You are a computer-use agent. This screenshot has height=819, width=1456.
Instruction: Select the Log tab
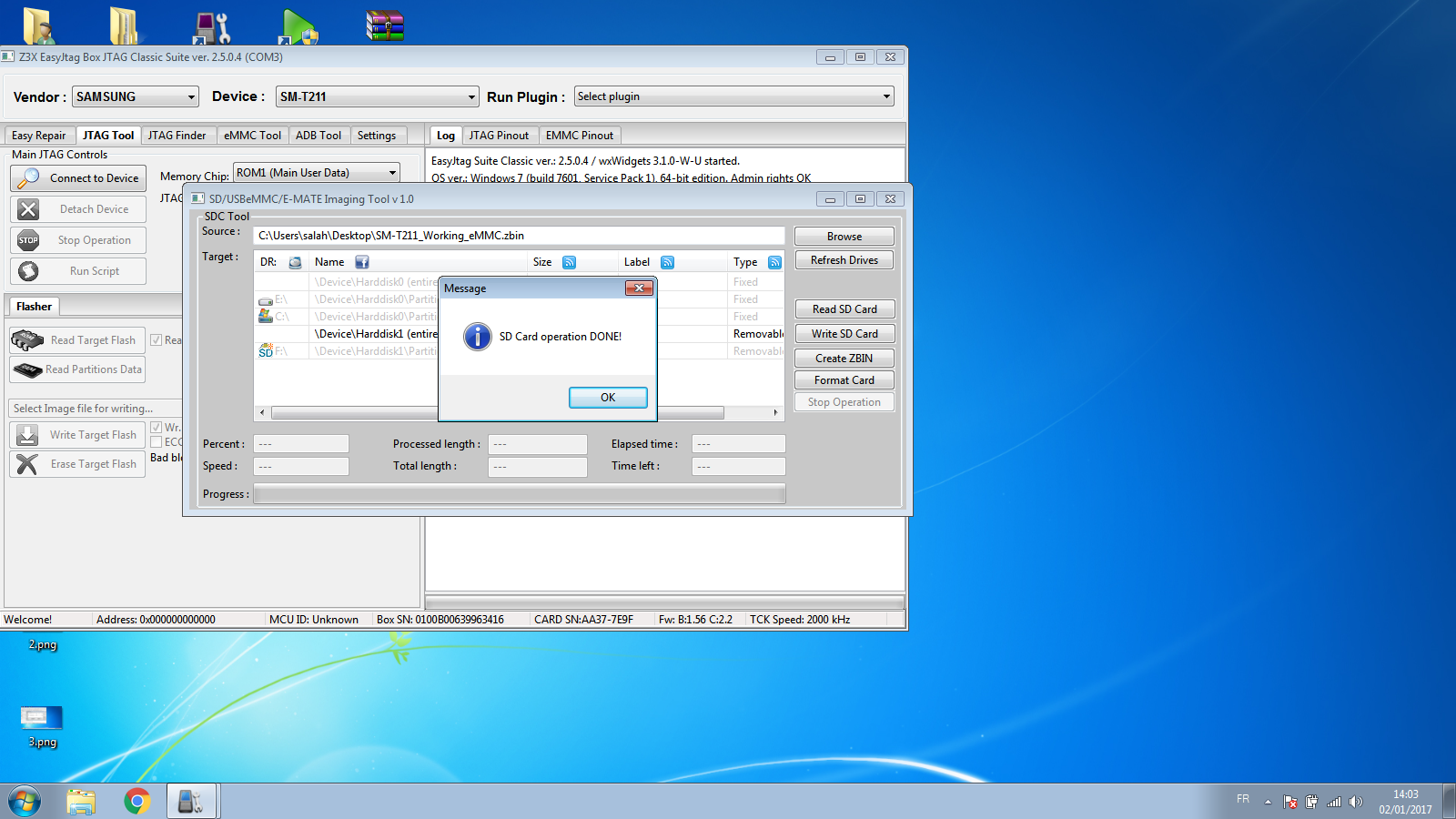446,136
